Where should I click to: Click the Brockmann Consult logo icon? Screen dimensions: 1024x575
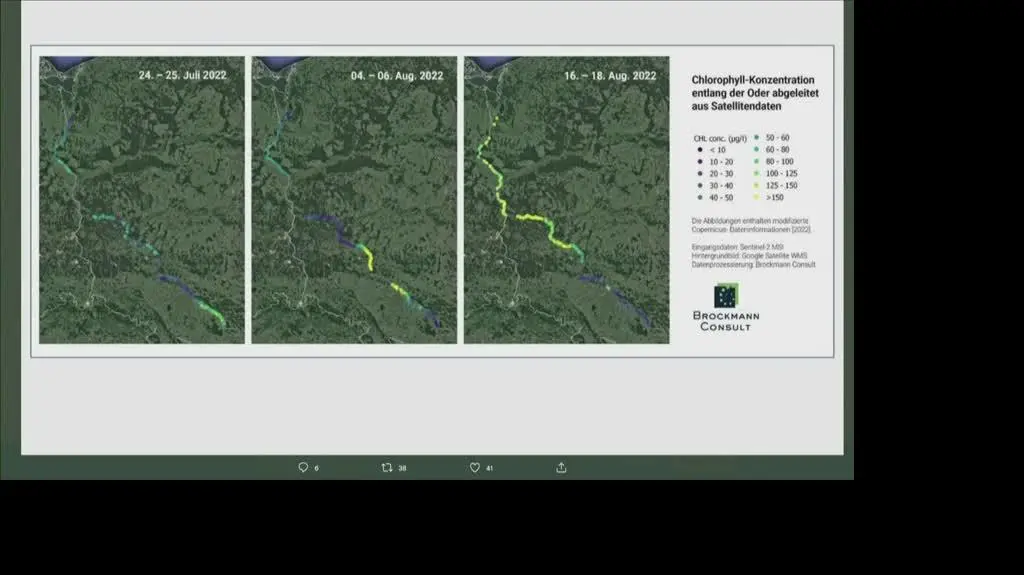coord(726,296)
